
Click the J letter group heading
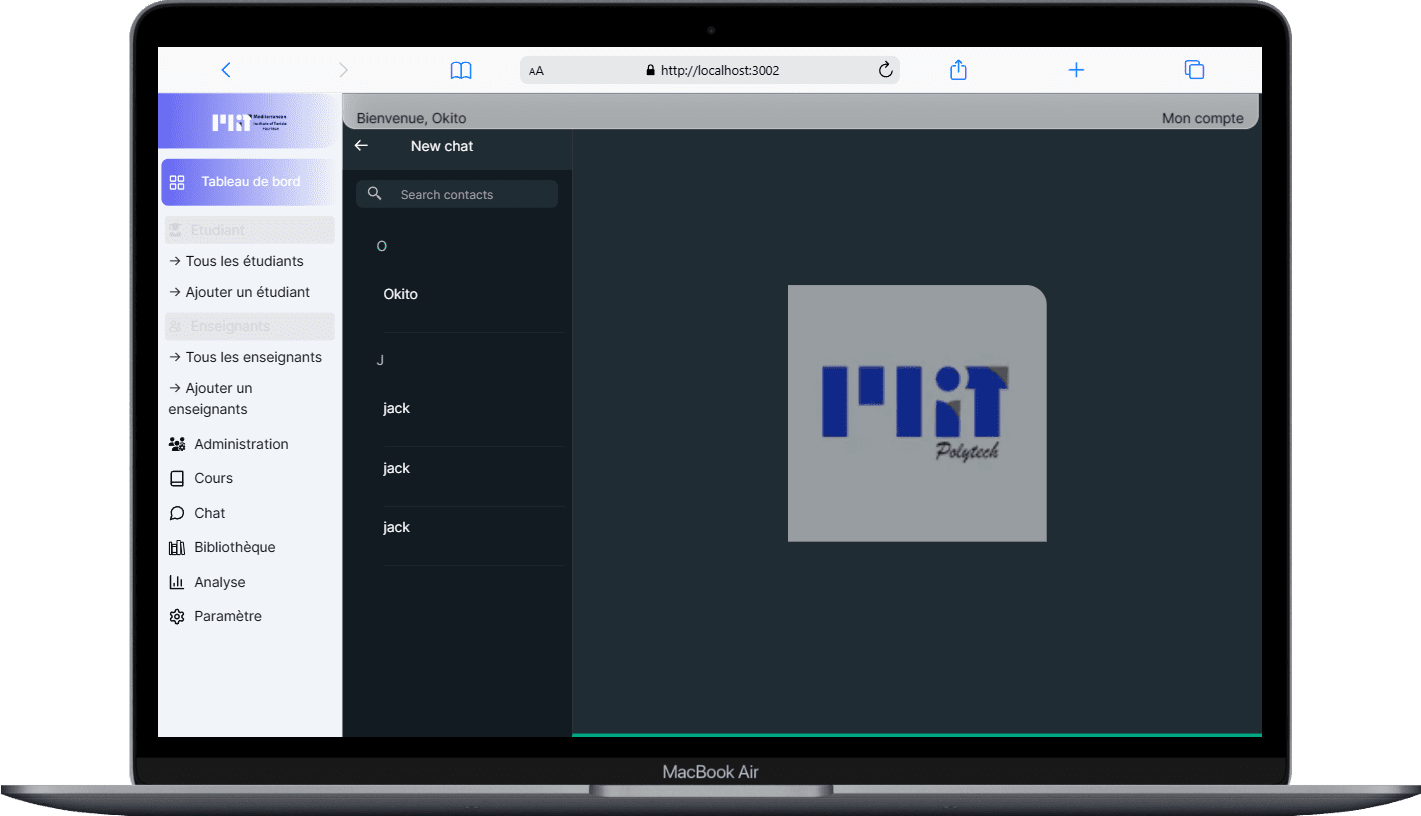pyautogui.click(x=380, y=360)
